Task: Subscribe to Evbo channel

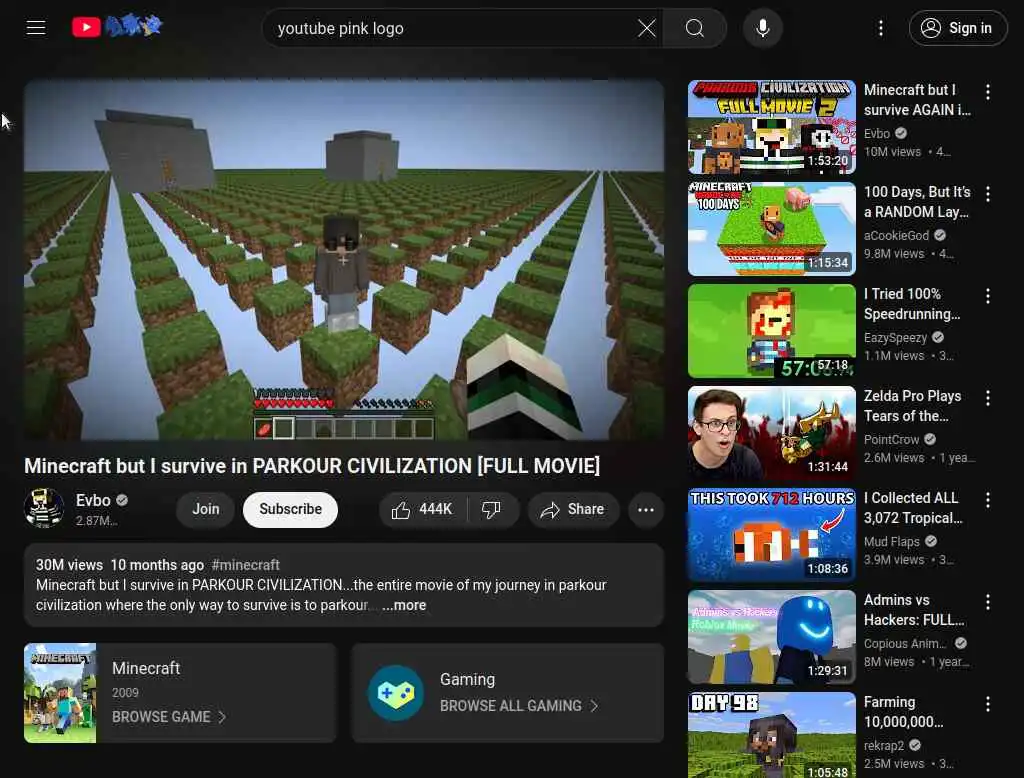Action: [291, 509]
